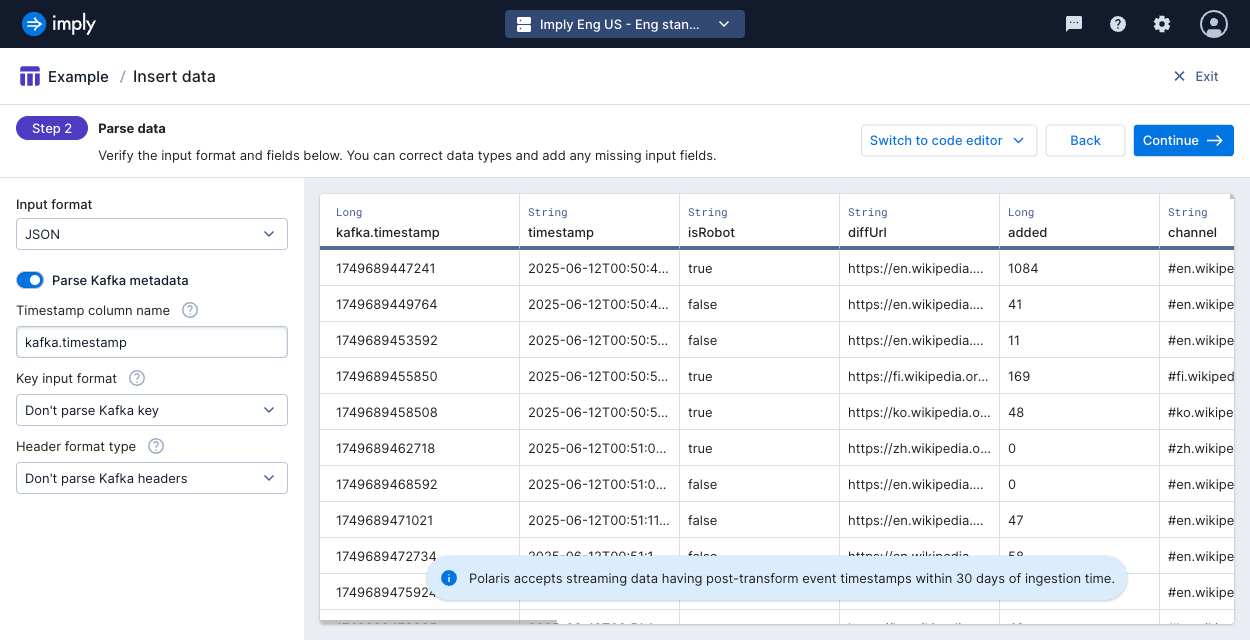Viewport: 1250px width, 640px height.
Task: Select the isRobot column header
Action: click(x=760, y=222)
